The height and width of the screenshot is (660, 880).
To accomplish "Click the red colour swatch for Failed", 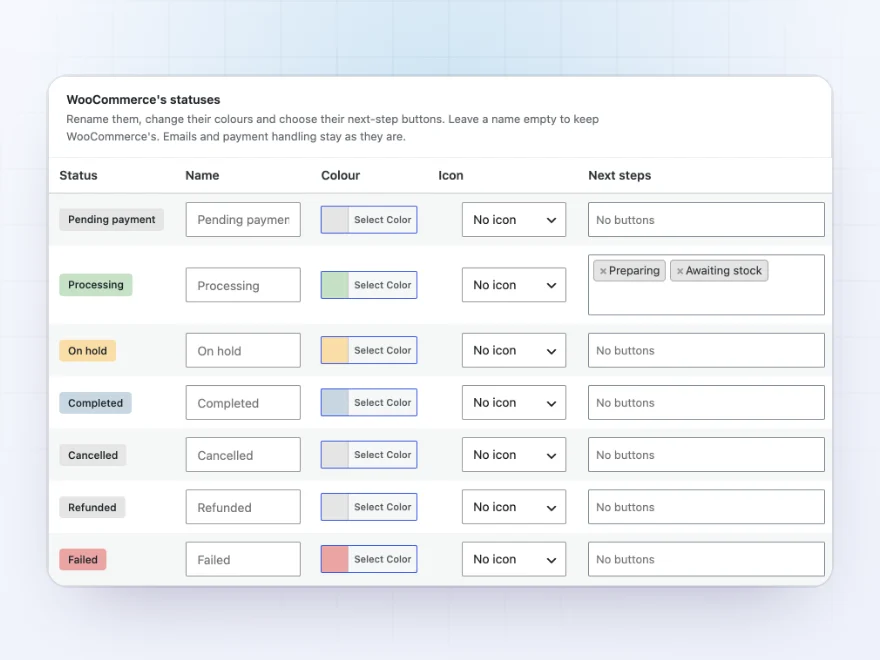I will [x=335, y=559].
